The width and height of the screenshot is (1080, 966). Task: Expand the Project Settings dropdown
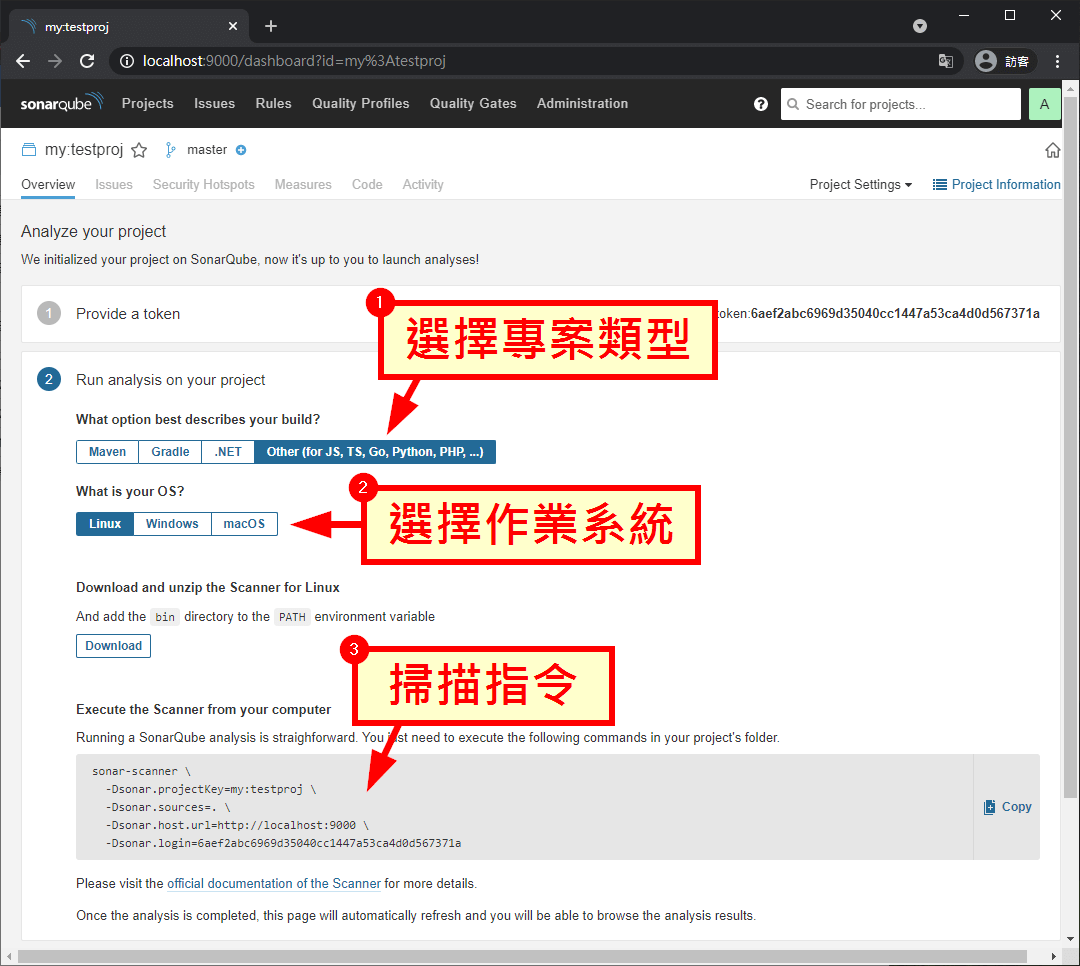click(860, 185)
